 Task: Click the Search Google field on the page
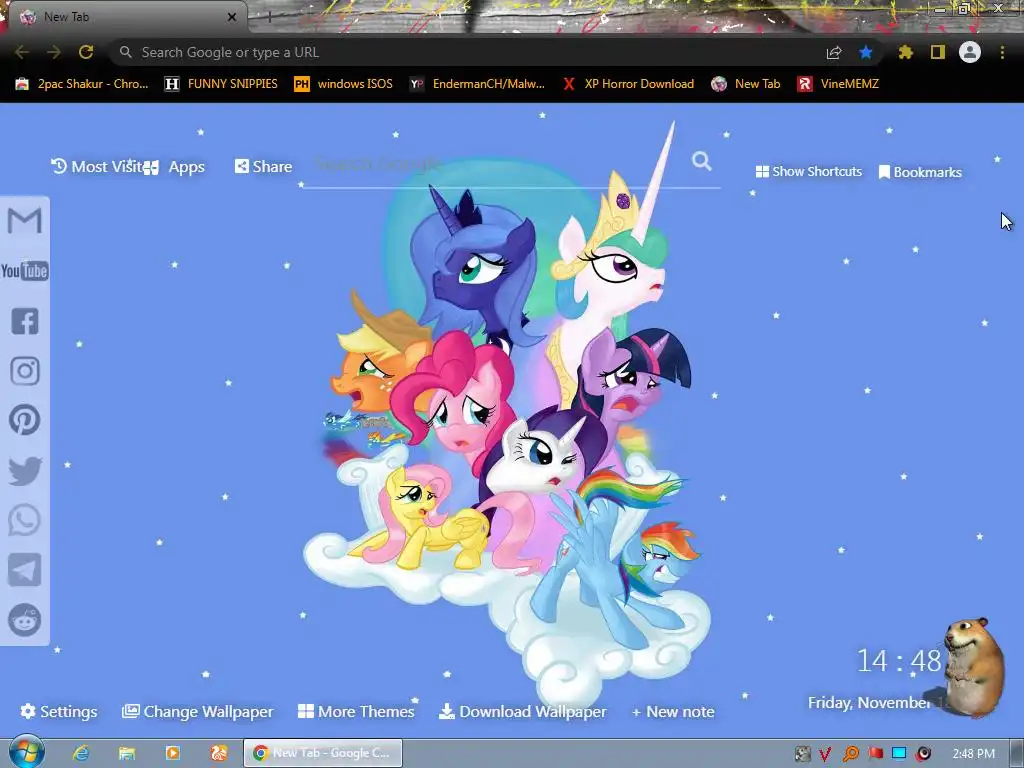point(496,163)
